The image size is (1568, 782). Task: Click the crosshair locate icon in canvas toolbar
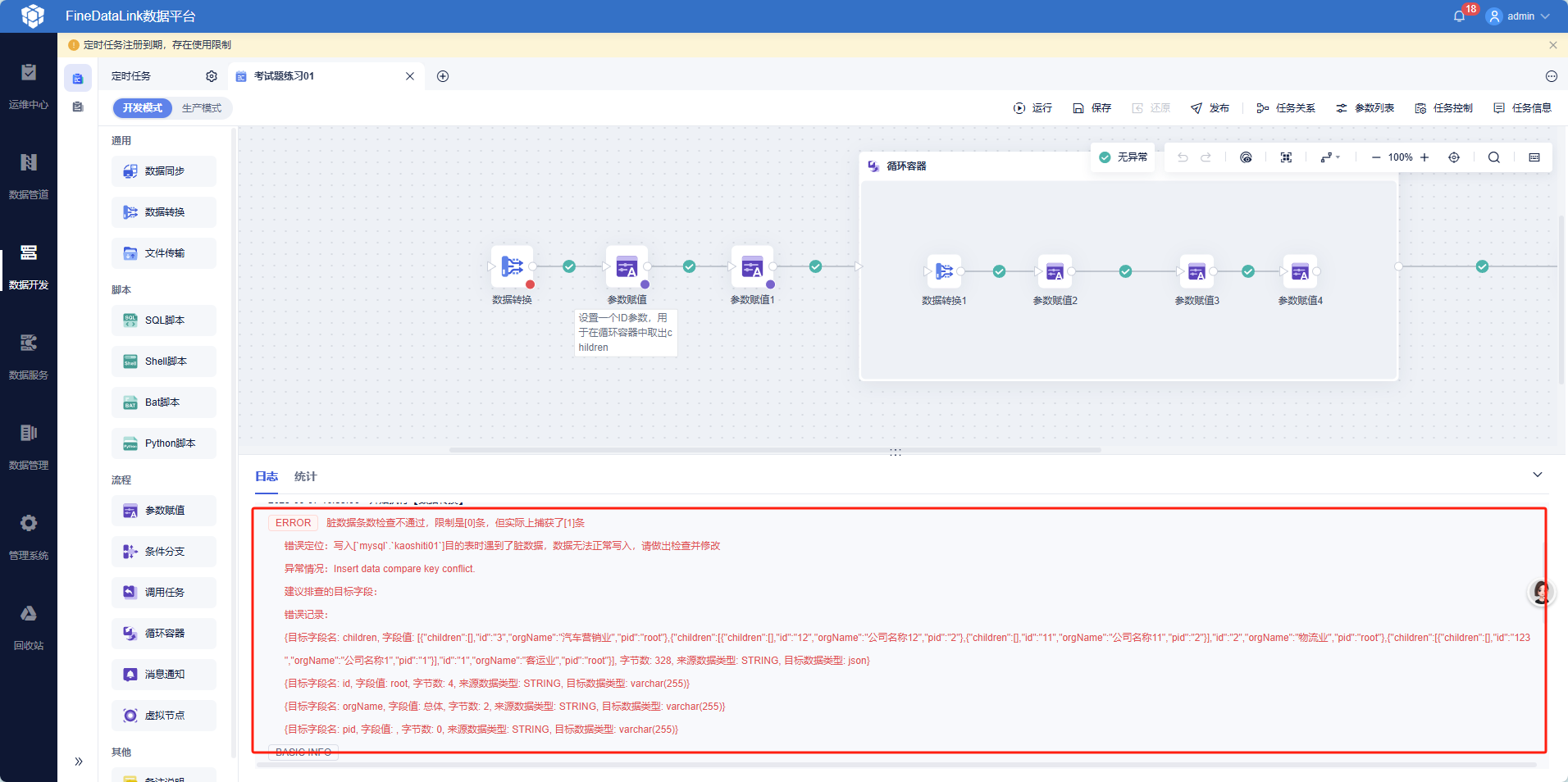pos(1454,157)
